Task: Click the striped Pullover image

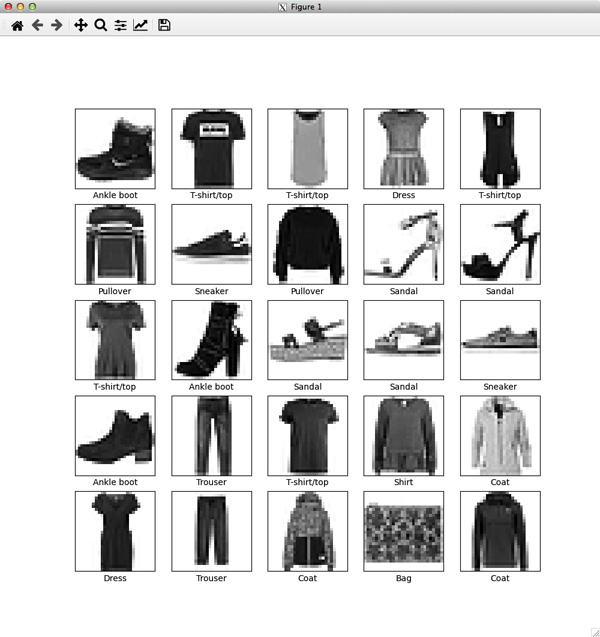Action: coord(115,244)
